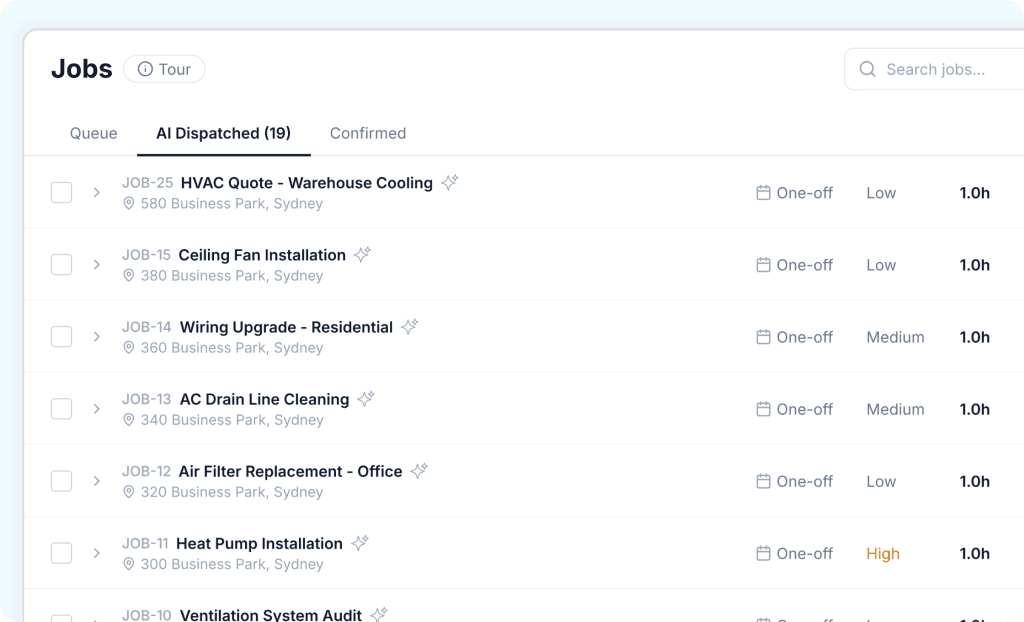Click the location pin at 340 Business Park
The width and height of the screenshot is (1024, 622).
[x=129, y=420]
